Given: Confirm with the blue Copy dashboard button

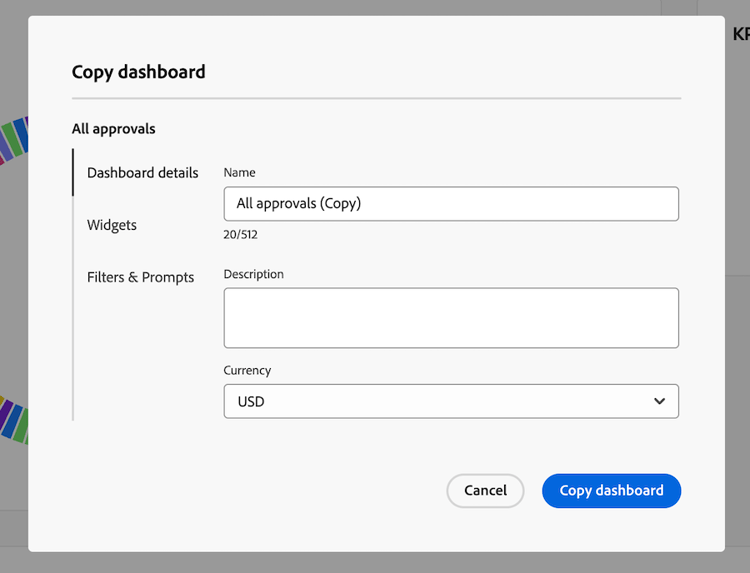Looking at the screenshot, I should (x=611, y=491).
